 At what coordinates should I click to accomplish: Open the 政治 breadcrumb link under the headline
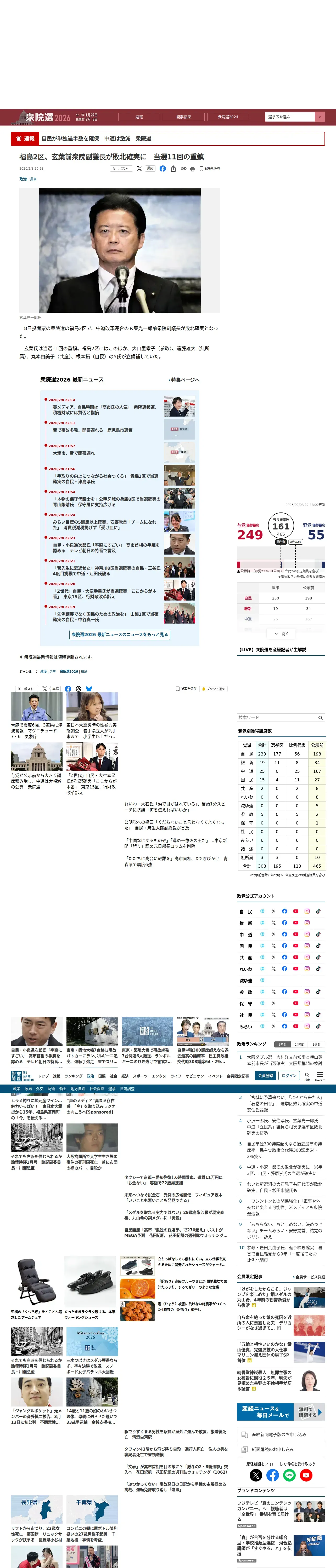pos(23,179)
